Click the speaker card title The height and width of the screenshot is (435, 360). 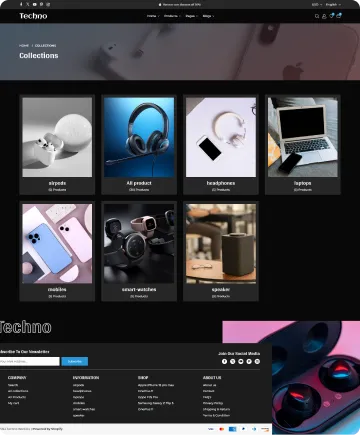221,289
